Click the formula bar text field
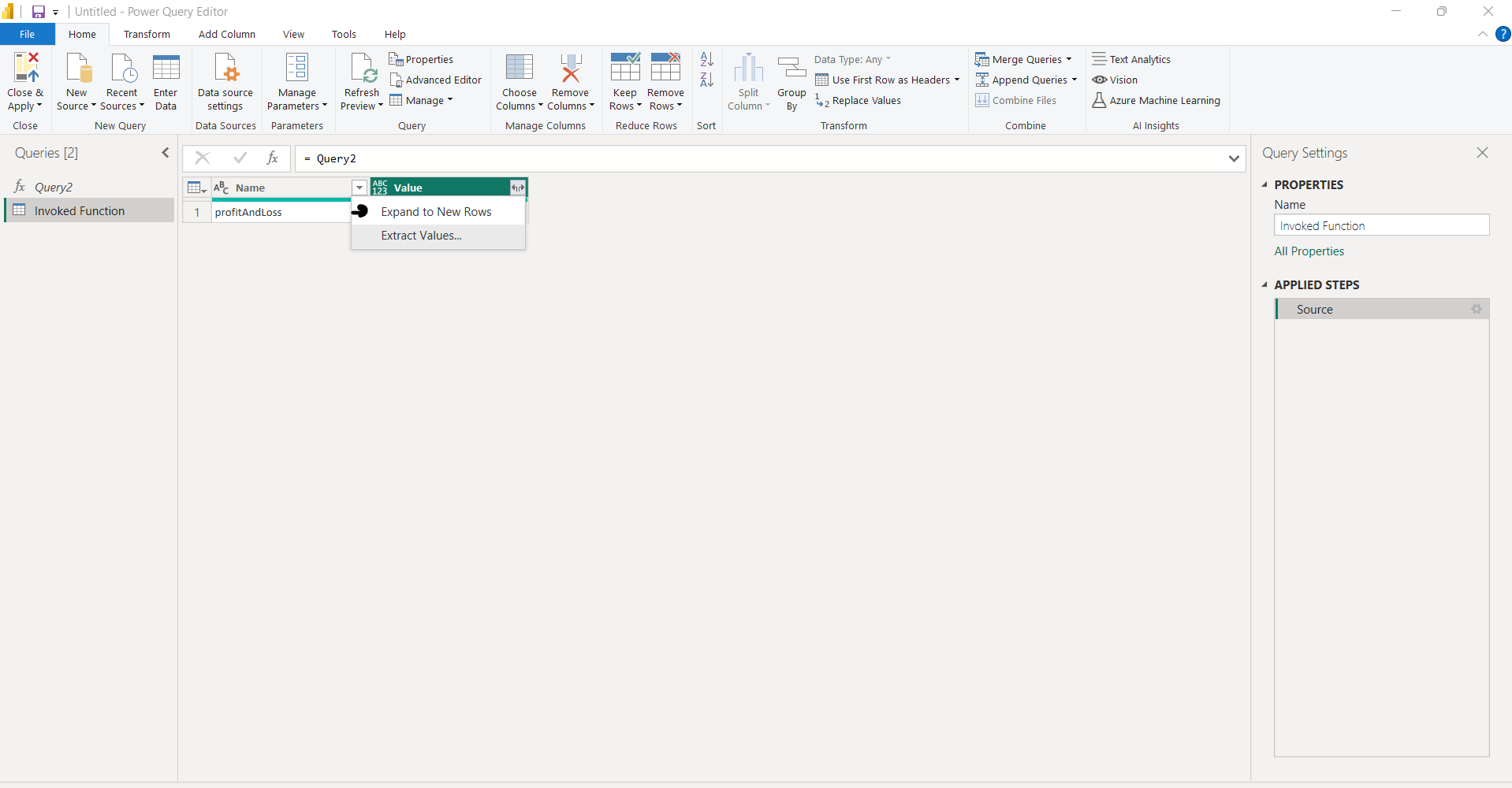 coord(761,158)
